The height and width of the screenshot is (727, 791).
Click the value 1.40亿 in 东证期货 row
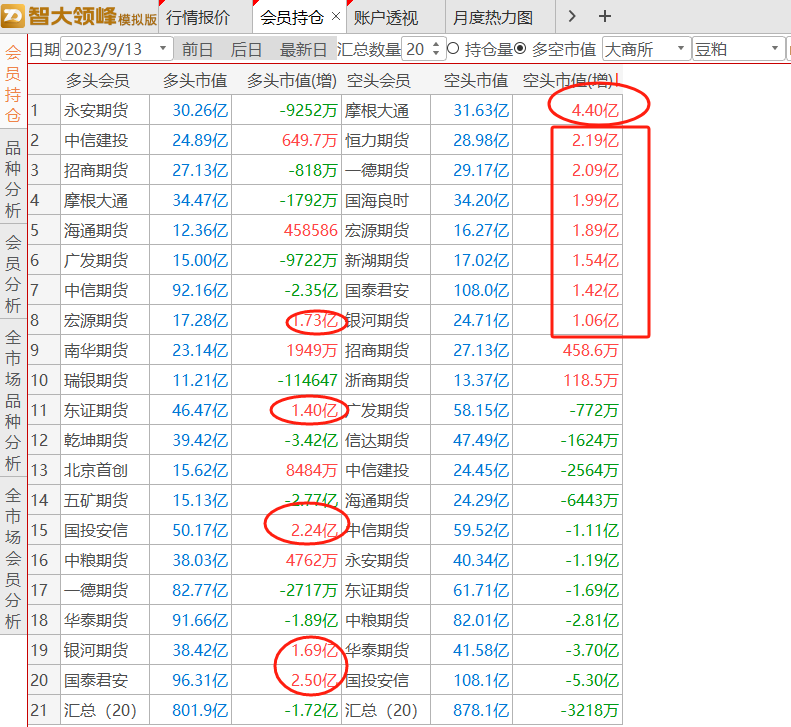coord(314,410)
